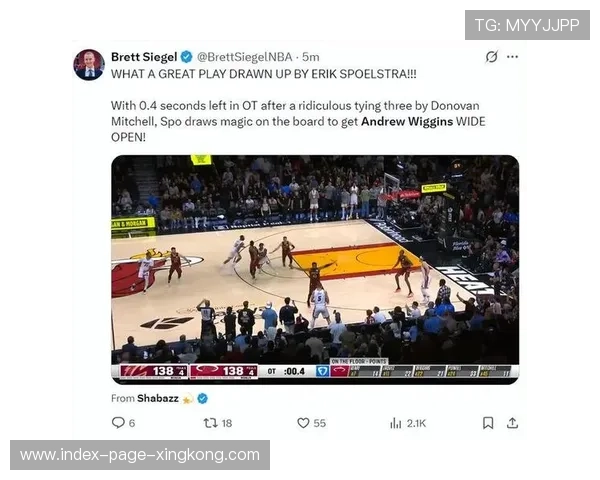Open the three-dot more options menu
600x480 pixels.
tap(512, 57)
